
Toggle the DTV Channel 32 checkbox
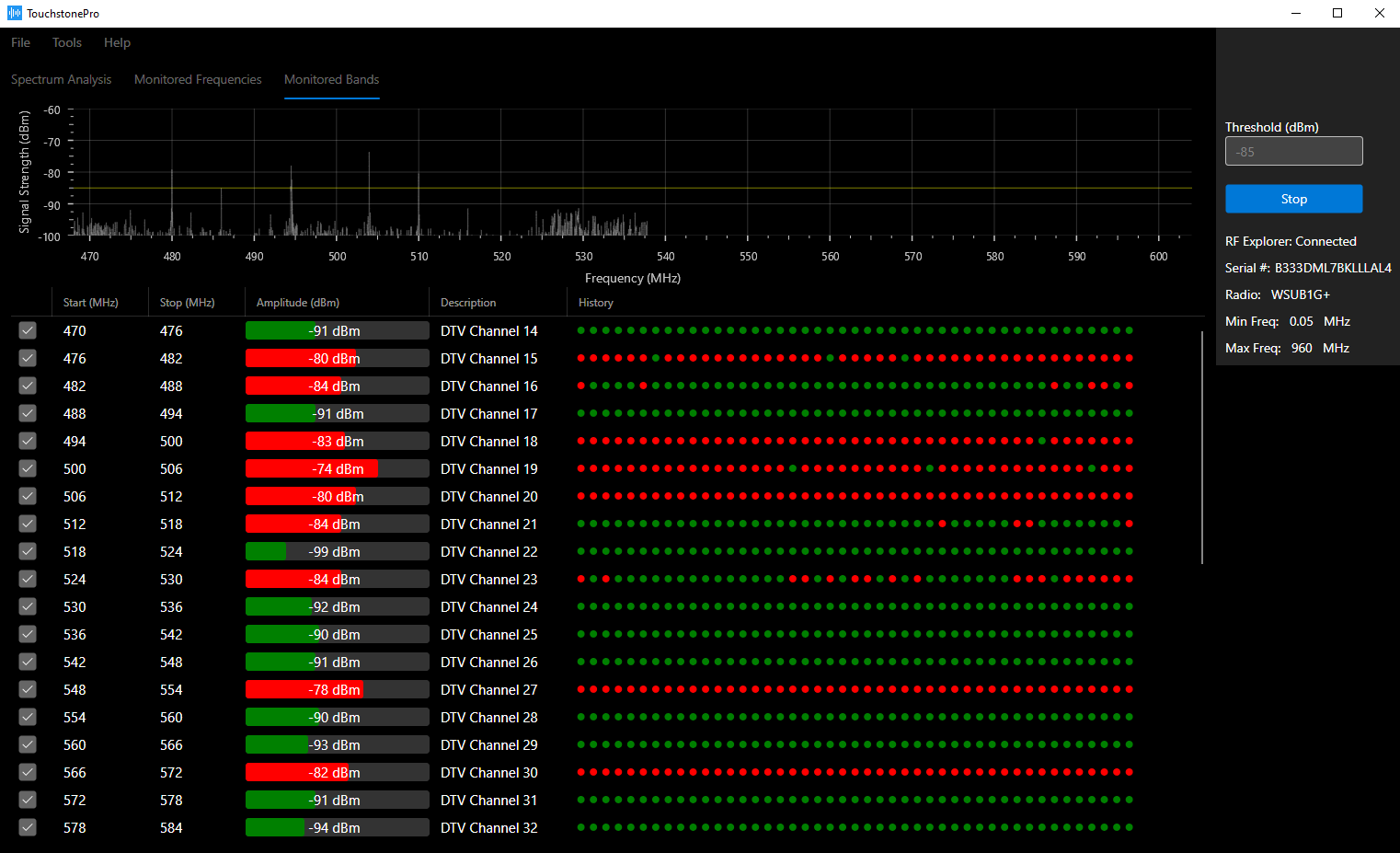pyautogui.click(x=28, y=827)
